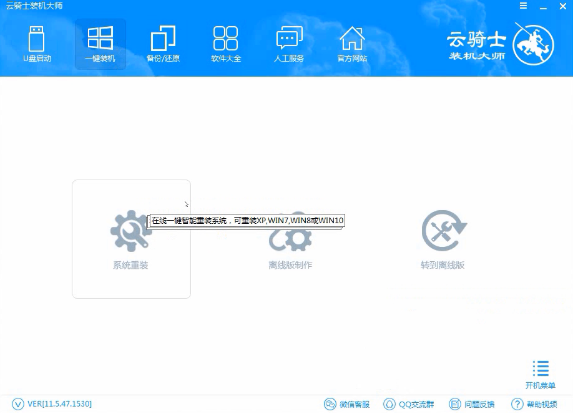Visit the 官方网站 official website
Screen dimensions: 573x413
(352, 44)
